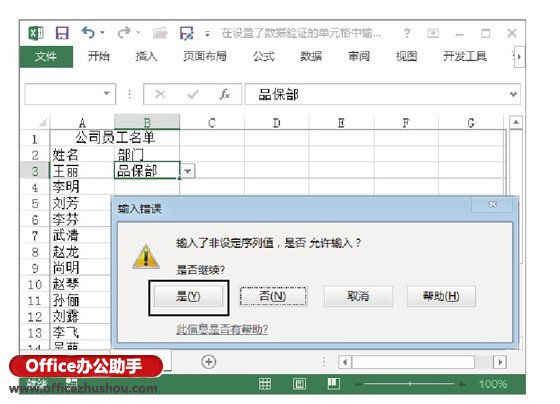
Task: Click the zoom slider handle
Action: pyautogui.click(x=410, y=384)
